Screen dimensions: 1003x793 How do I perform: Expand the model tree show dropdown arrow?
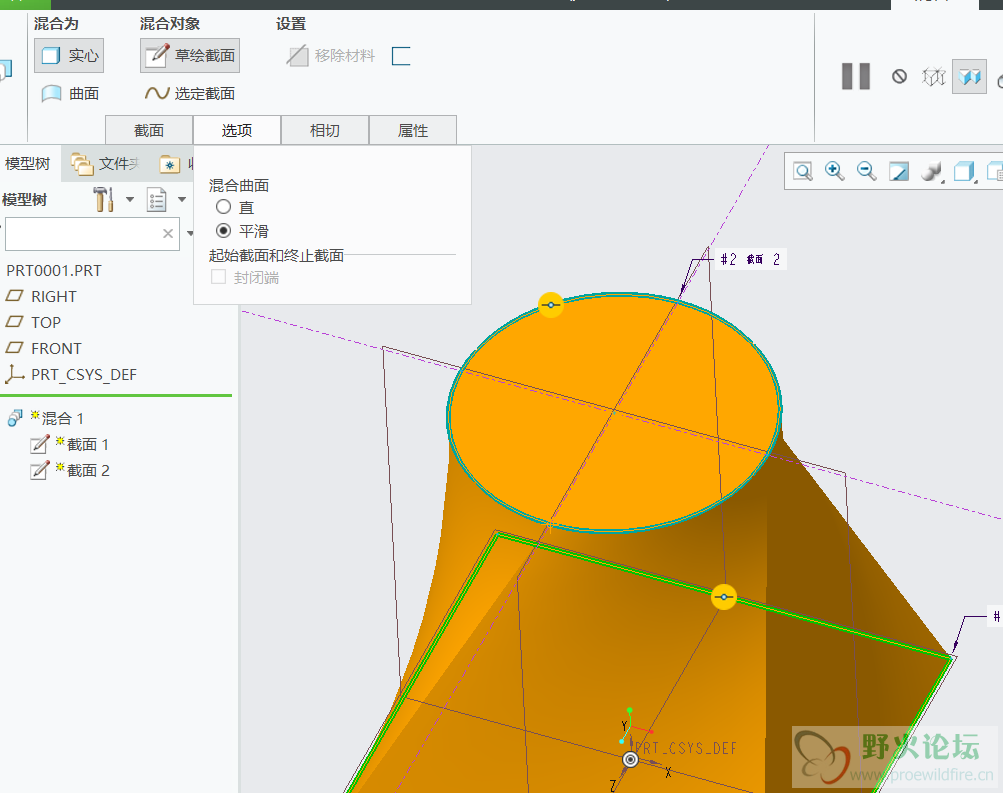(182, 200)
